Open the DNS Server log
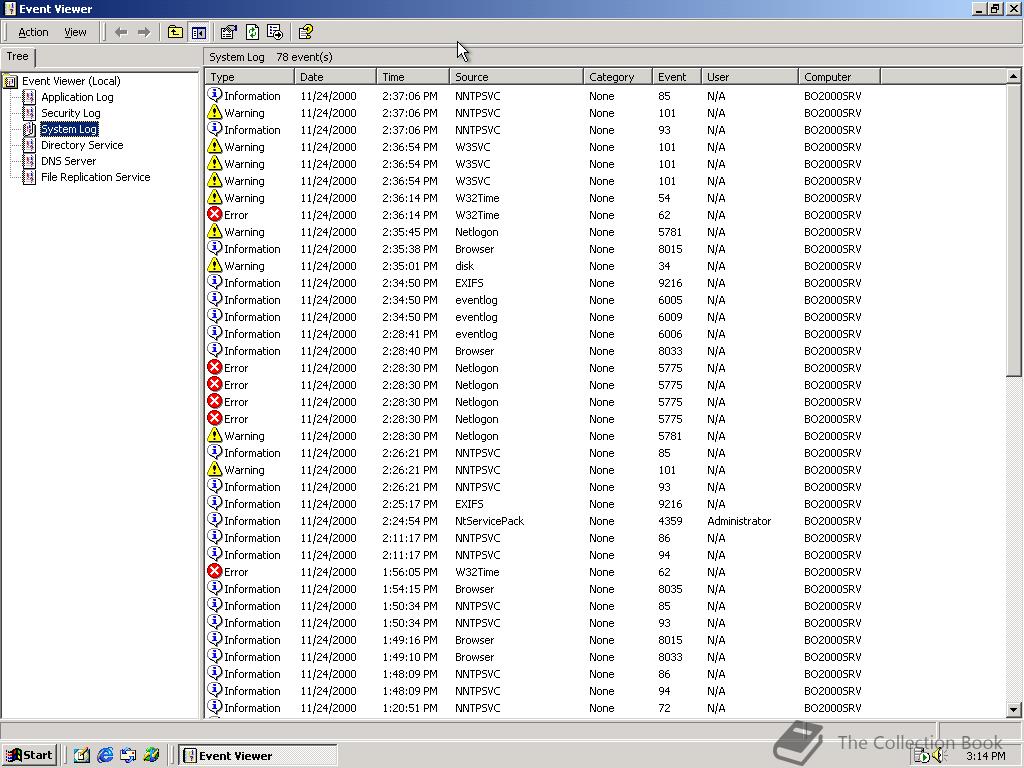 pos(68,161)
